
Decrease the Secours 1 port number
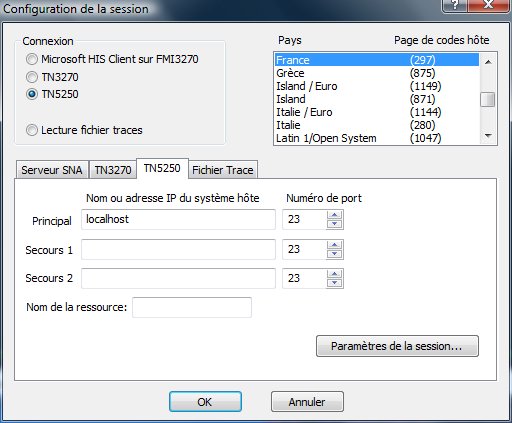[x=334, y=254]
